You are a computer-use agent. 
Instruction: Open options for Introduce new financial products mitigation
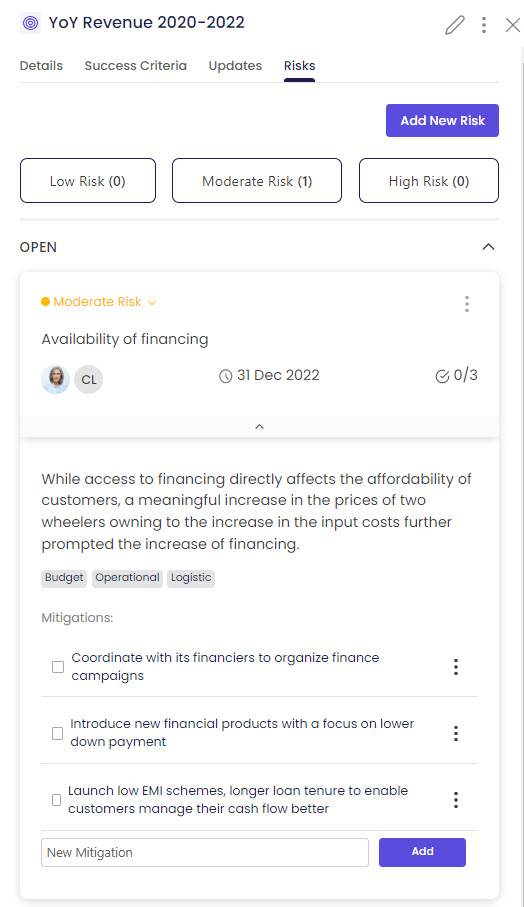point(456,733)
